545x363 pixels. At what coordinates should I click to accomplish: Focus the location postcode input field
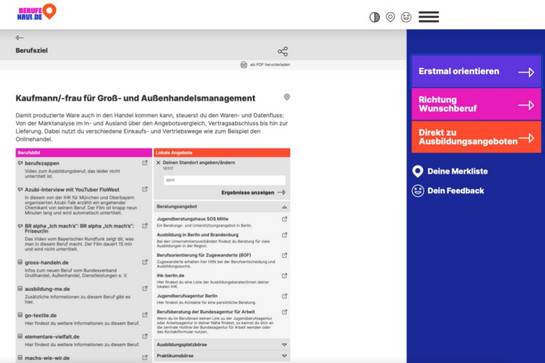225,180
